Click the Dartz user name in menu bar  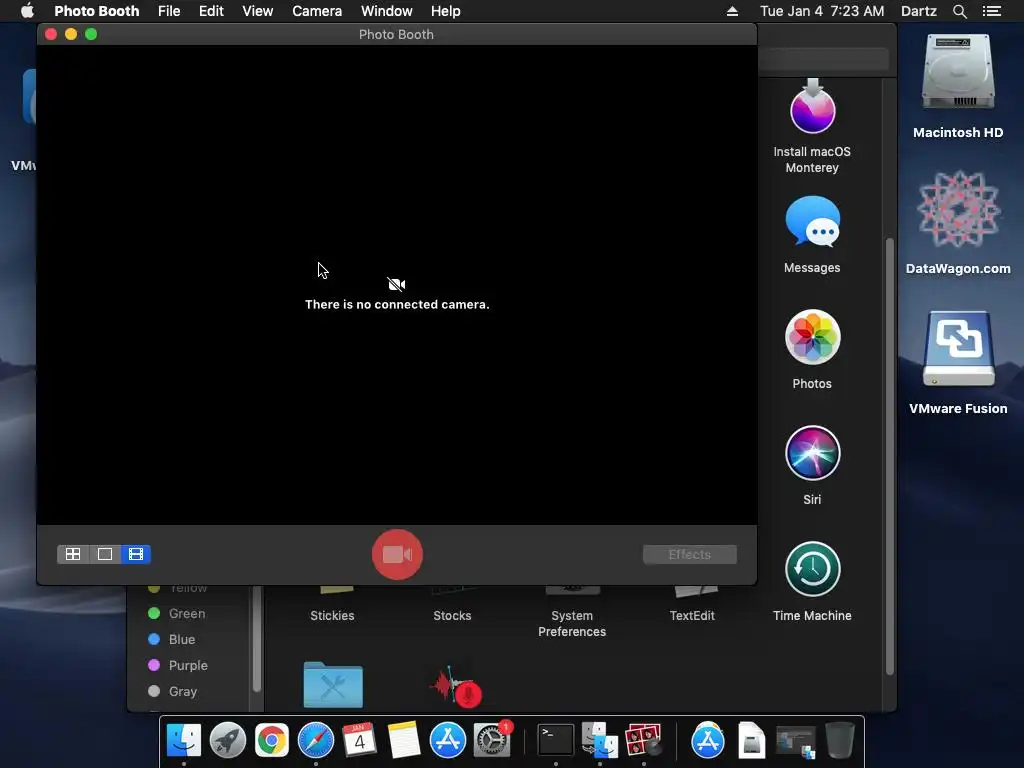point(918,11)
